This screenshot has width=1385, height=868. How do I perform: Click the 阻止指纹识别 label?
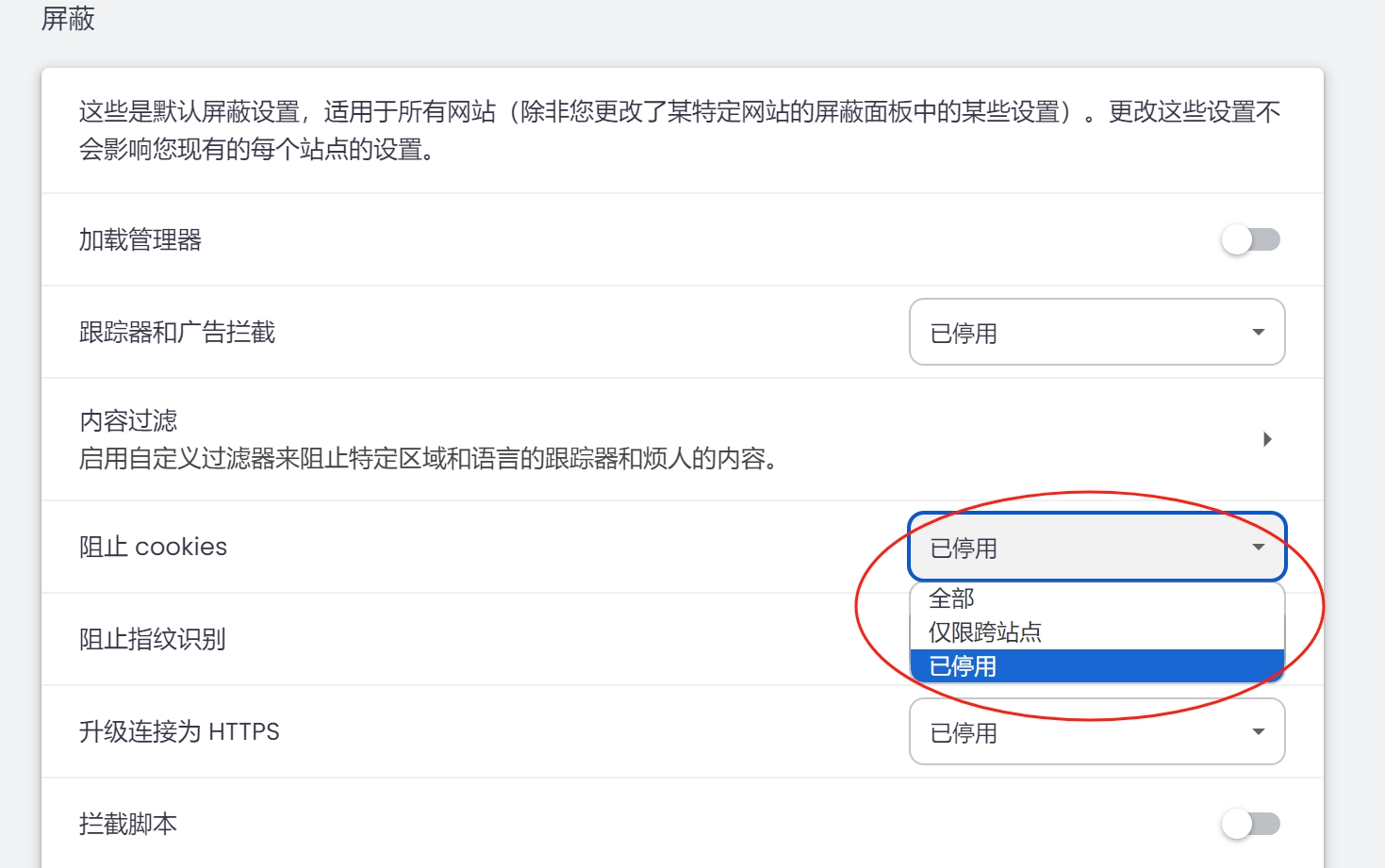click(153, 639)
